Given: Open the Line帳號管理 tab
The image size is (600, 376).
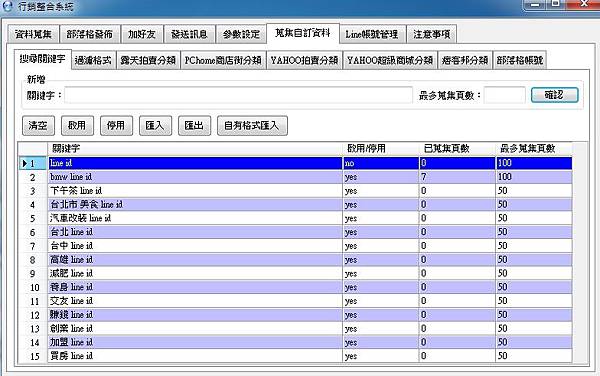Looking at the screenshot, I should point(372,34).
